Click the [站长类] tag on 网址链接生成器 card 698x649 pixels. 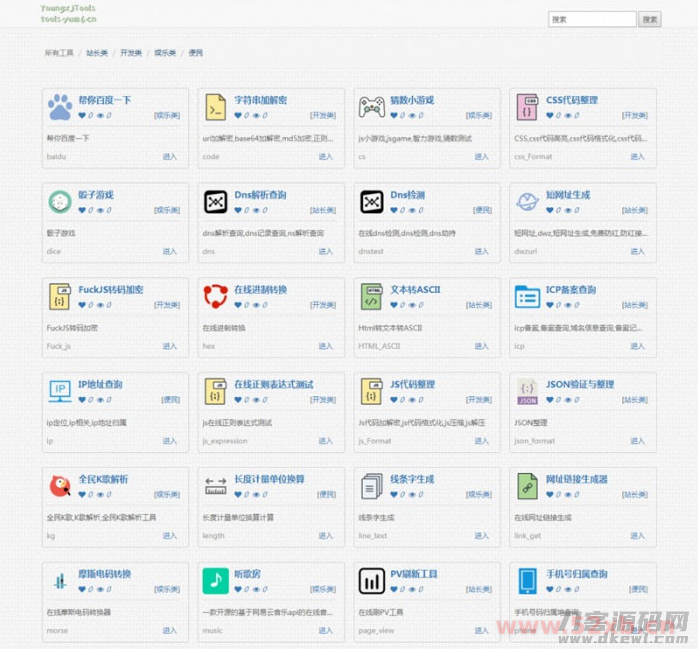pyautogui.click(x=634, y=495)
